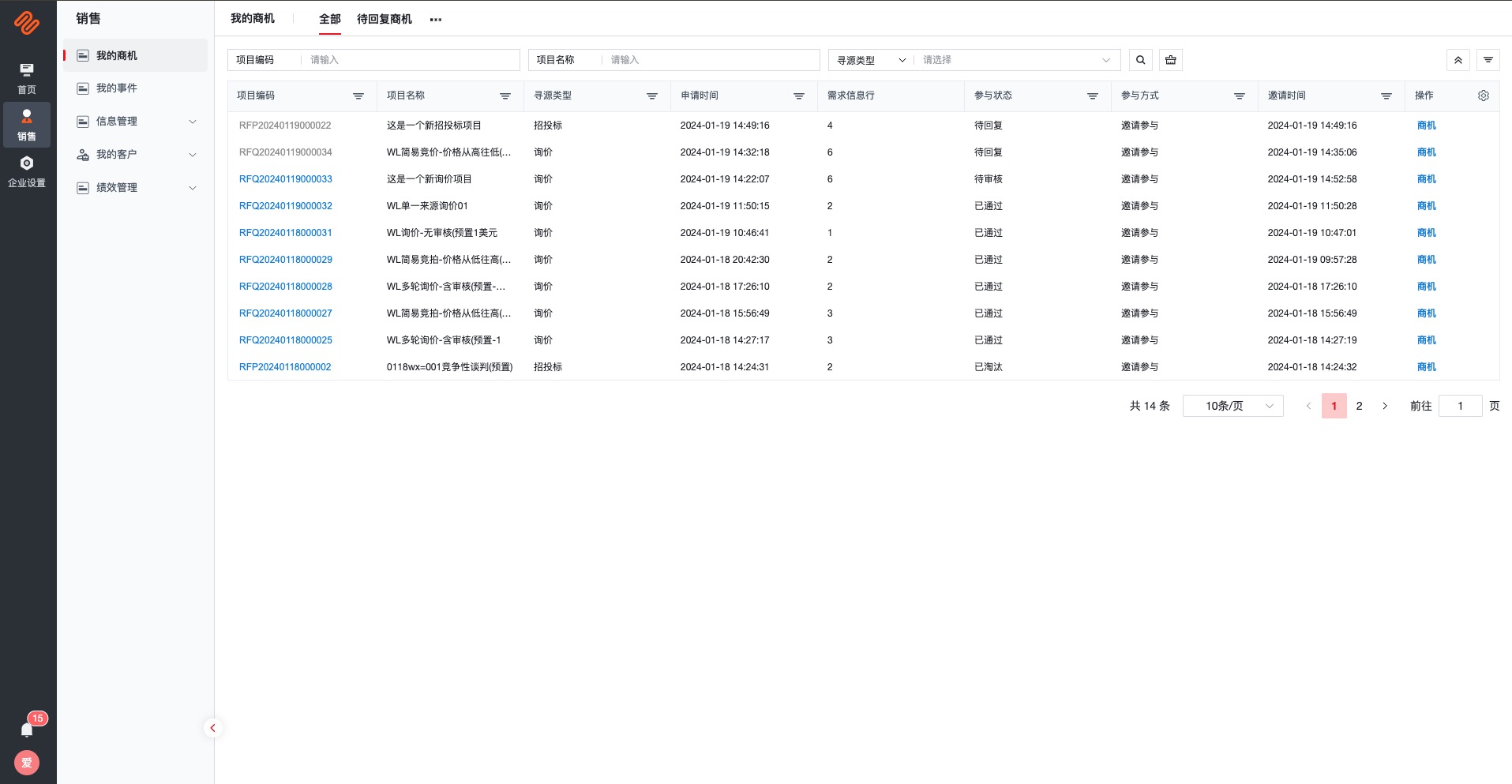Collapse filter area with double-up arrow
The height and width of the screenshot is (784, 1512).
coord(1458,60)
